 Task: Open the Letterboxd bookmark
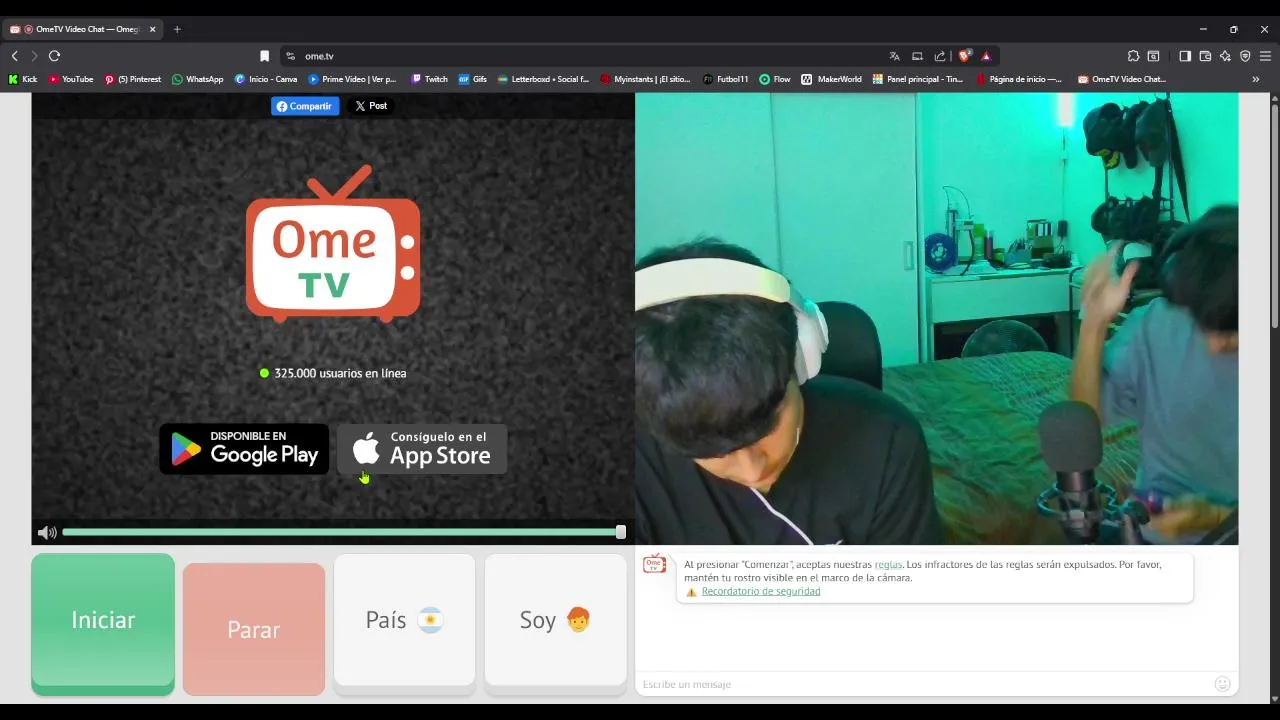point(543,79)
